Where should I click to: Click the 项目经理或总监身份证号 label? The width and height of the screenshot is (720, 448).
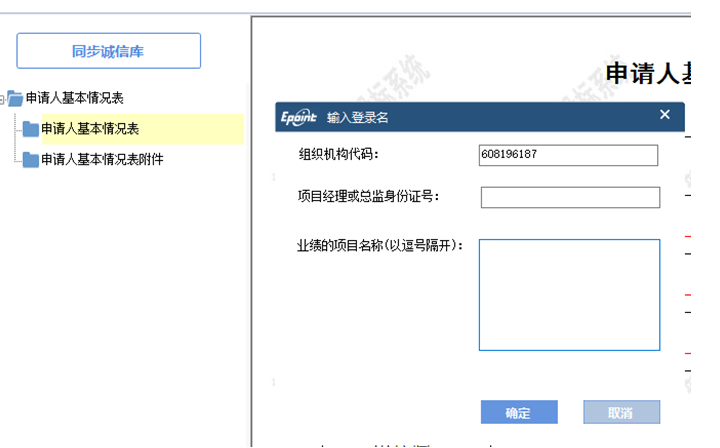click(369, 196)
